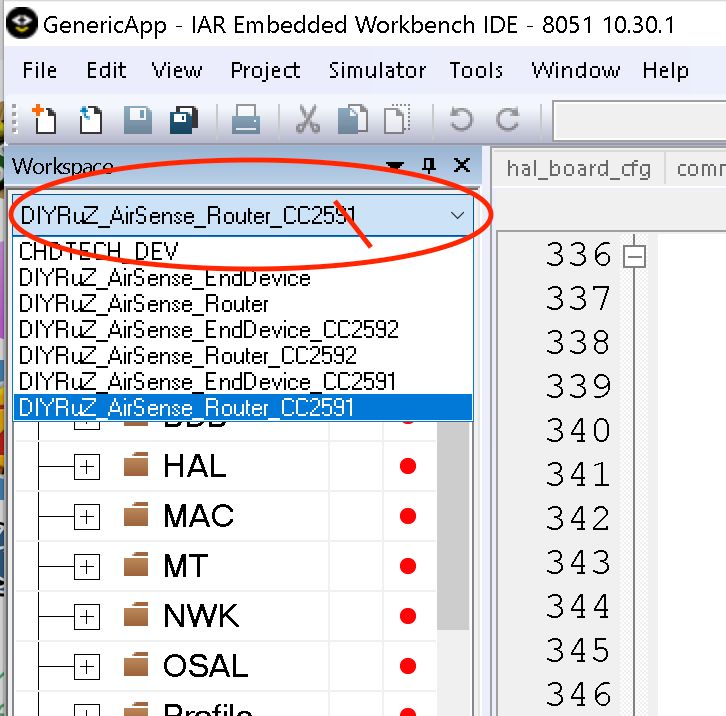726x716 pixels.
Task: Click line number 344 in gutter
Action: pyautogui.click(x=578, y=607)
